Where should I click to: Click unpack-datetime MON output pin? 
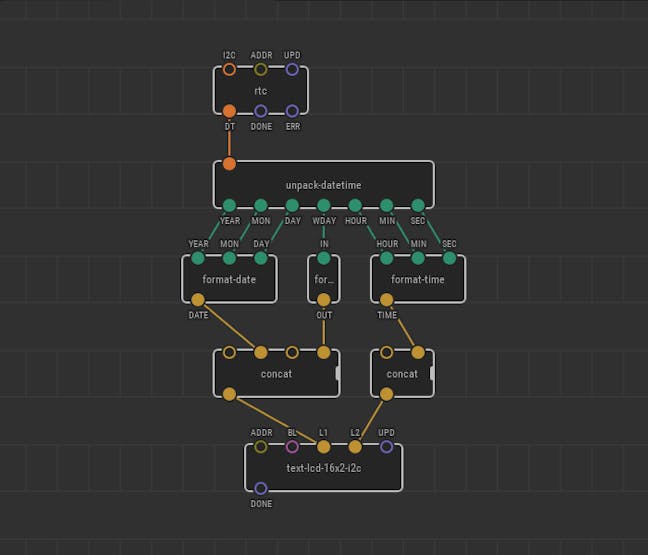(x=261, y=205)
